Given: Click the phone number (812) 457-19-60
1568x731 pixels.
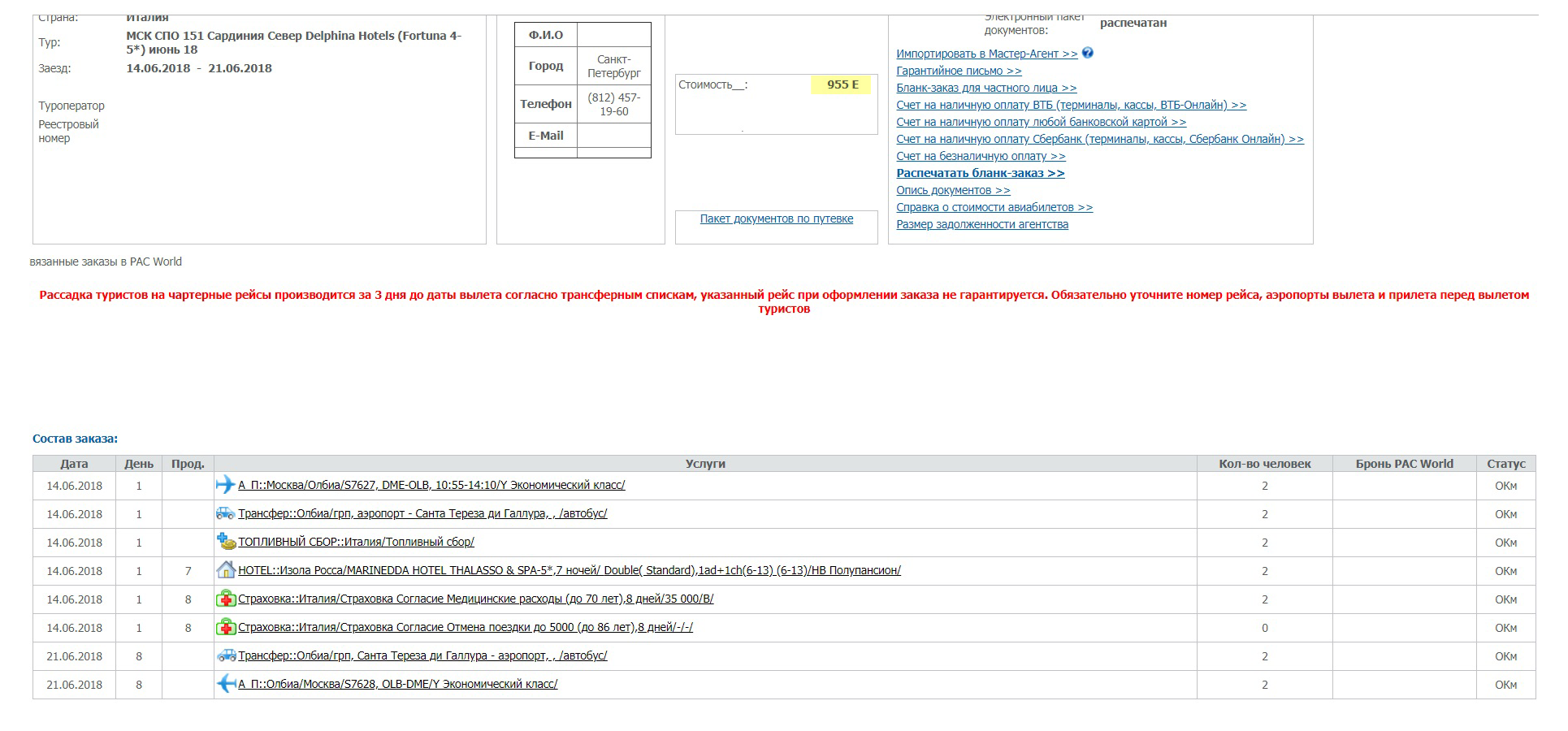Looking at the screenshot, I should [x=614, y=104].
